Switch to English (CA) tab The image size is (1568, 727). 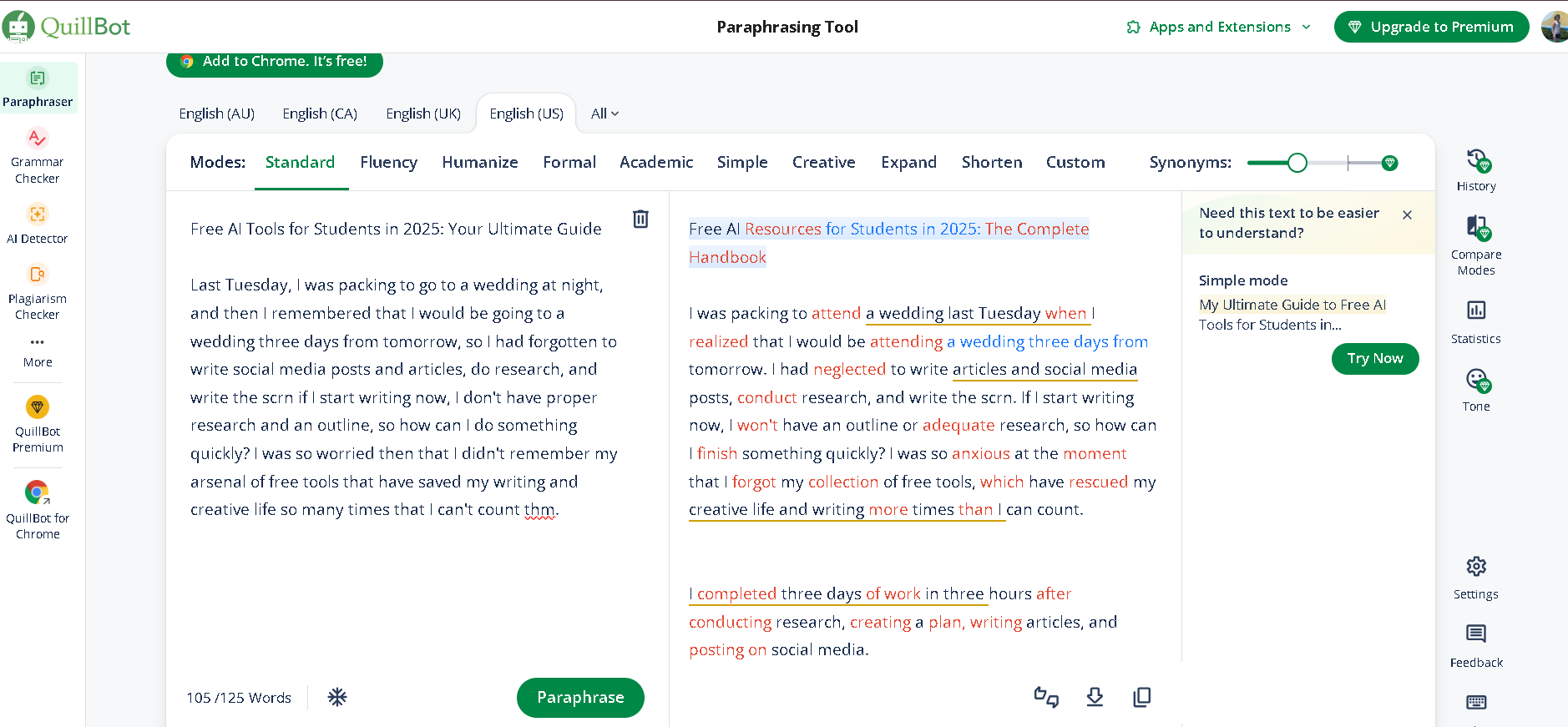320,114
